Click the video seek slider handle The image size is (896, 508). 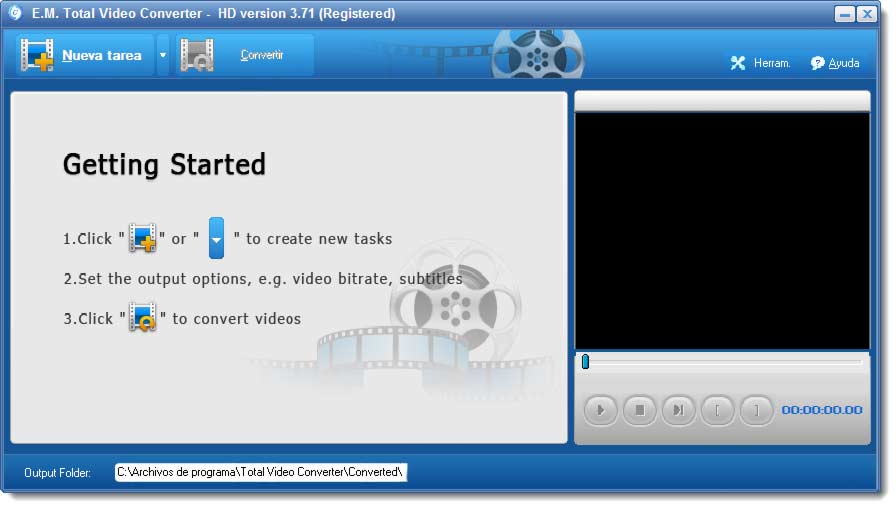[585, 362]
